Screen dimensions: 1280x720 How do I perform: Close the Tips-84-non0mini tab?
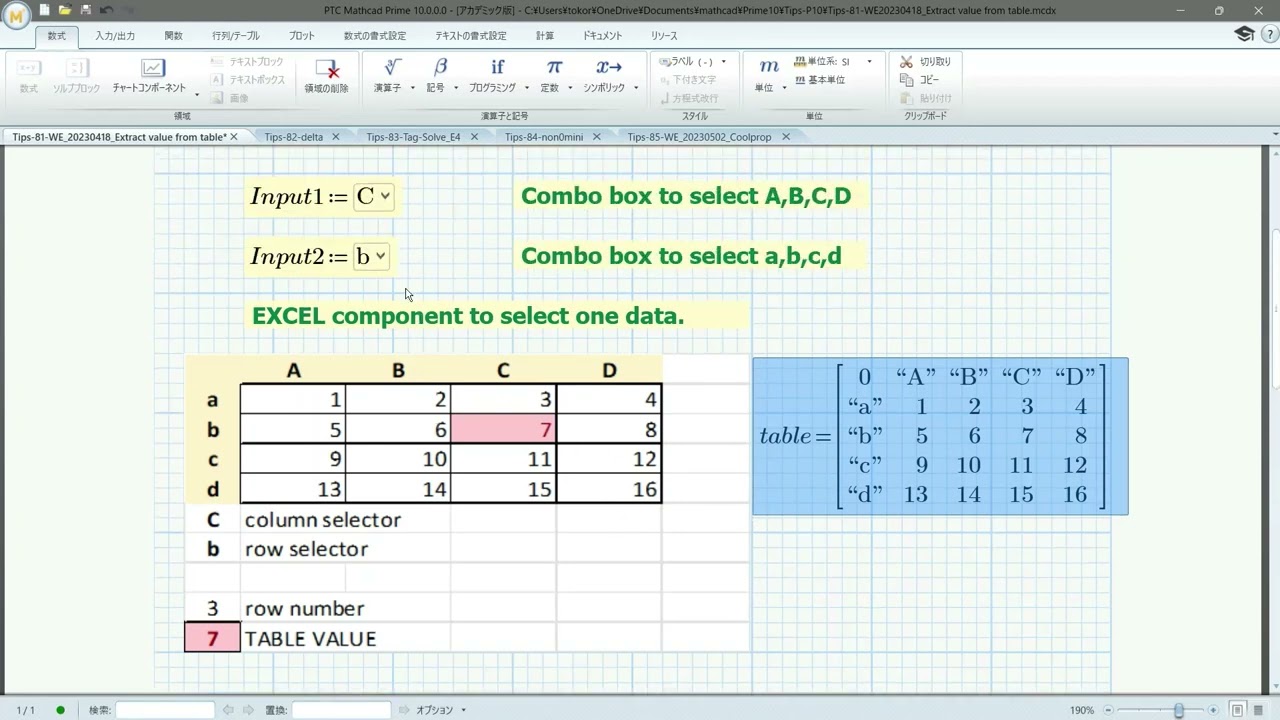pos(595,137)
